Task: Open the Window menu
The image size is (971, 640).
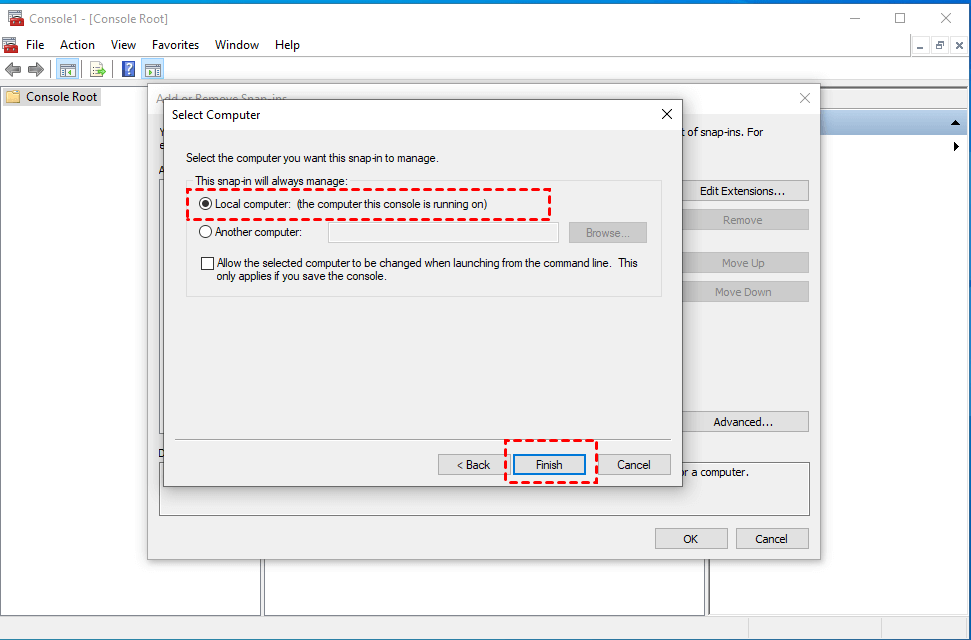Action: 237,45
